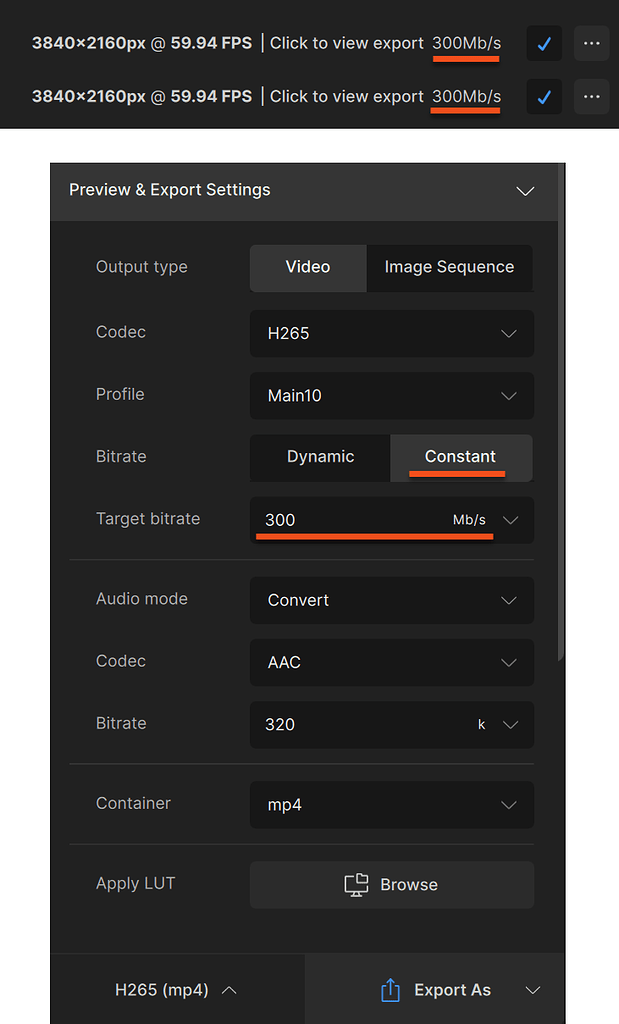Click the upload icon on Export As button
The image size is (619, 1024).
(x=390, y=989)
